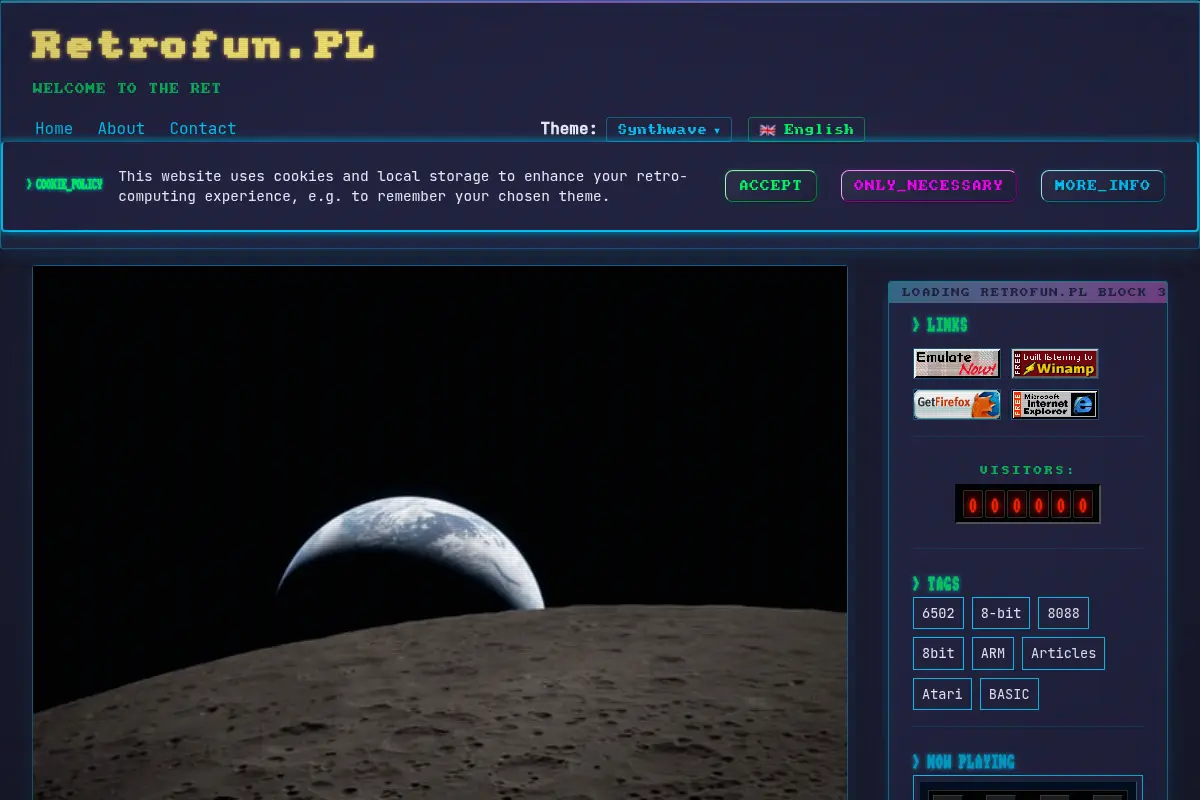
Task: Open the English language selector
Action: click(806, 129)
